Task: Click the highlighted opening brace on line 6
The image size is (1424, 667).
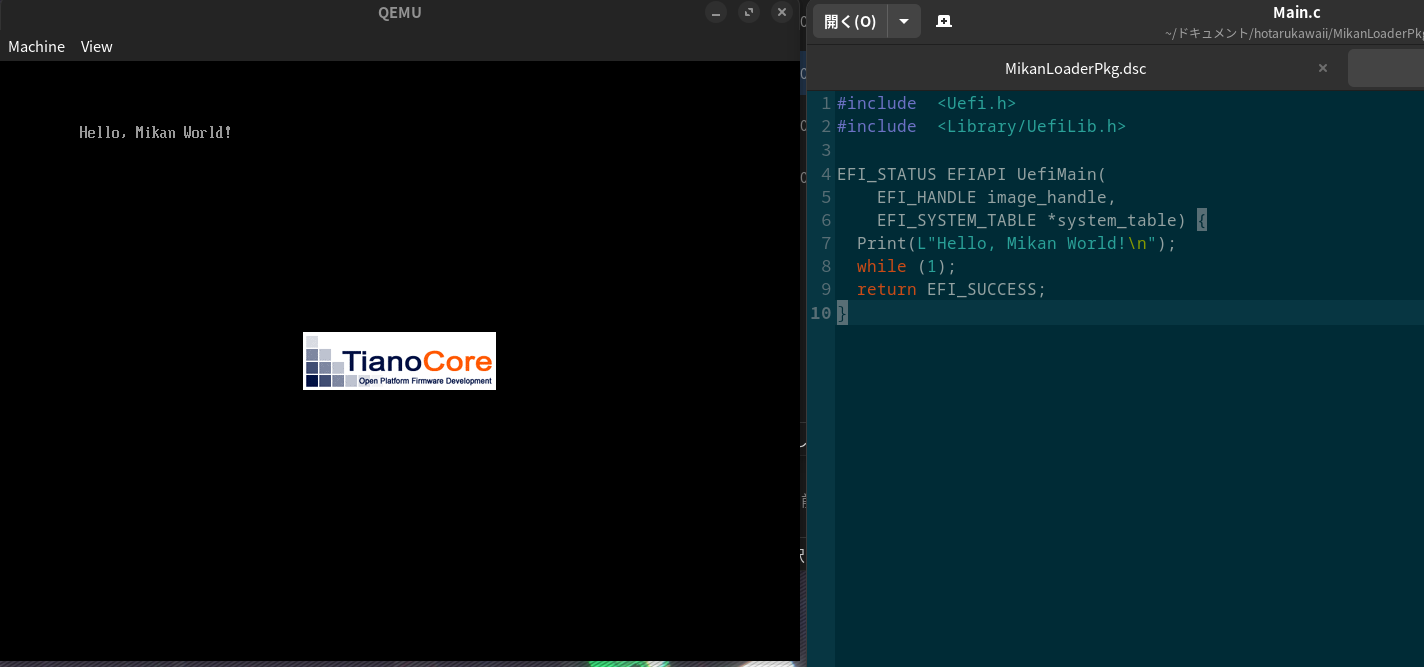Action: coord(1201,220)
